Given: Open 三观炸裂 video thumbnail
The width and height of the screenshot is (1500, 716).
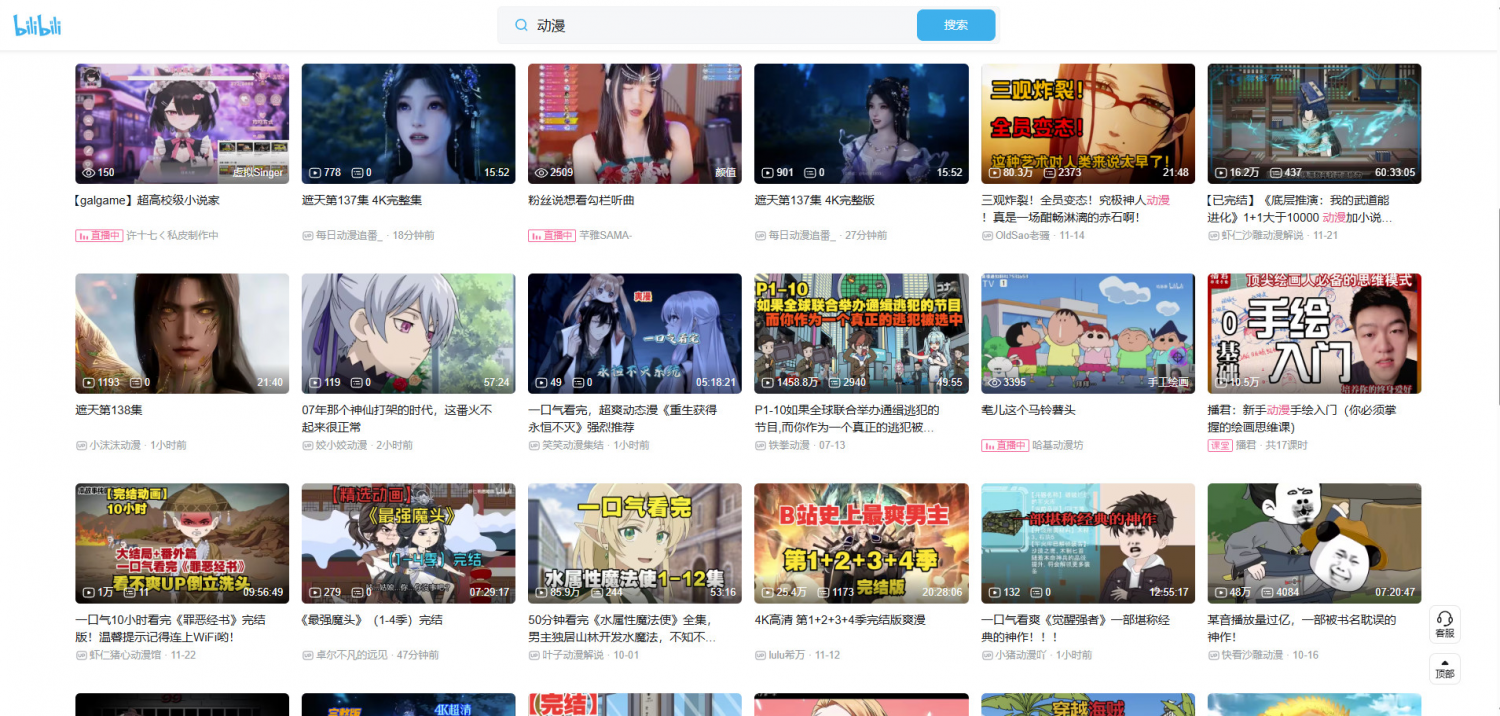Looking at the screenshot, I should [x=1088, y=123].
